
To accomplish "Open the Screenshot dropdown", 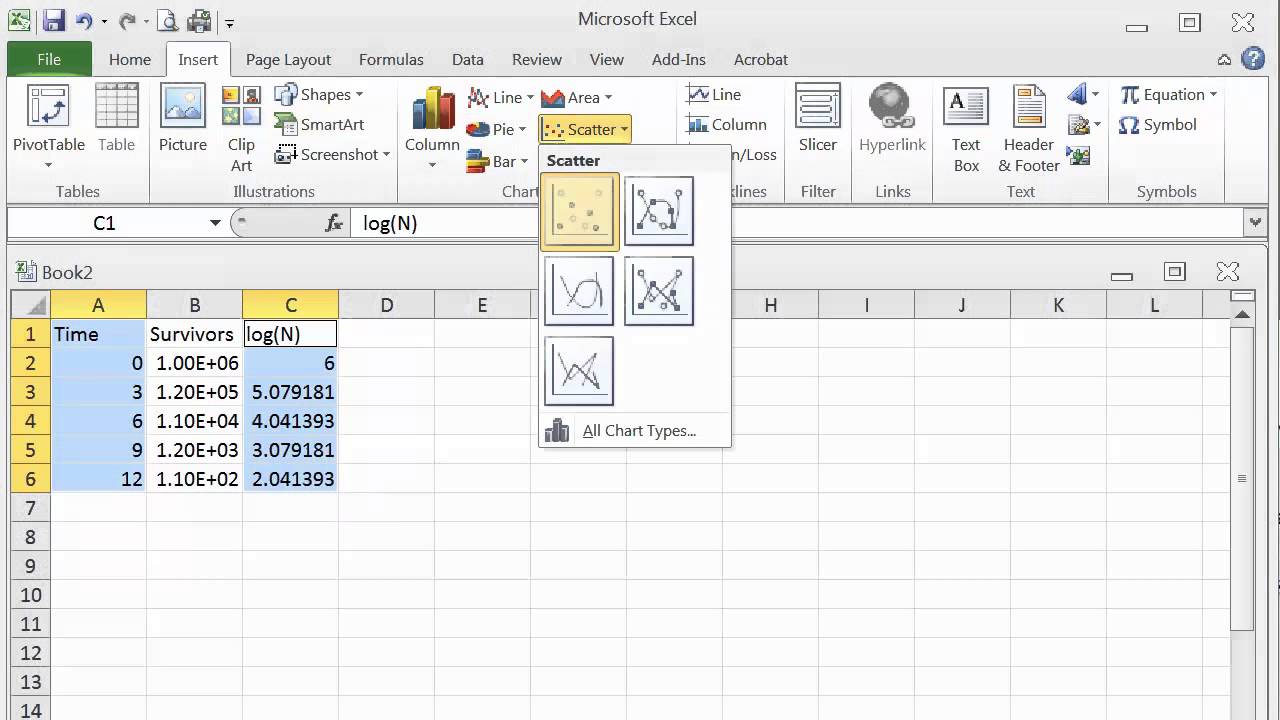I will 332,154.
